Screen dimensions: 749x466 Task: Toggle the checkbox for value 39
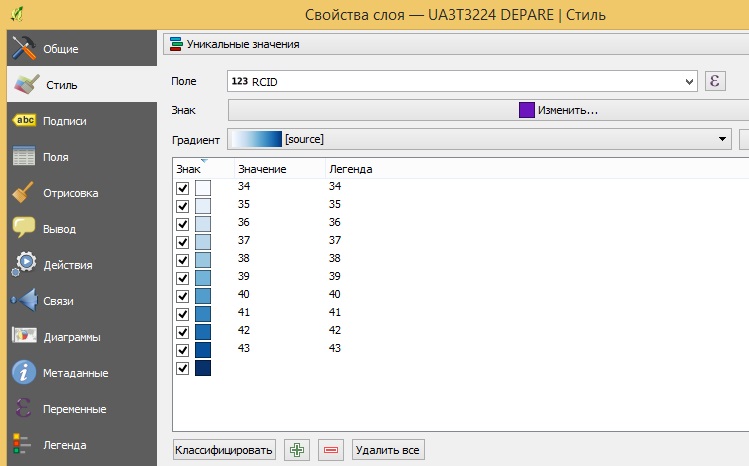(183, 278)
